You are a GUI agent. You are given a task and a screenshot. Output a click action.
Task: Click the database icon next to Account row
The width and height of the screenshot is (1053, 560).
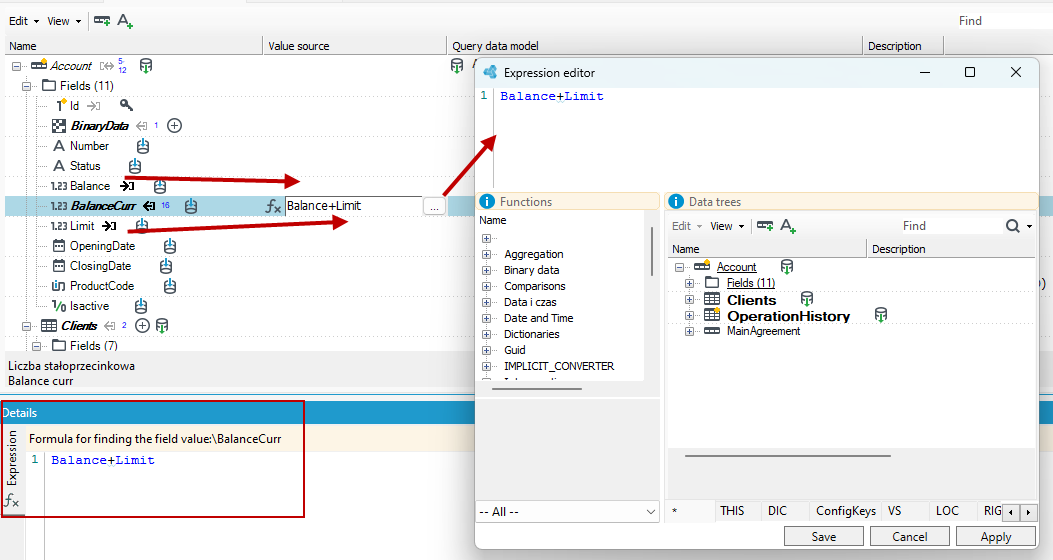146,66
